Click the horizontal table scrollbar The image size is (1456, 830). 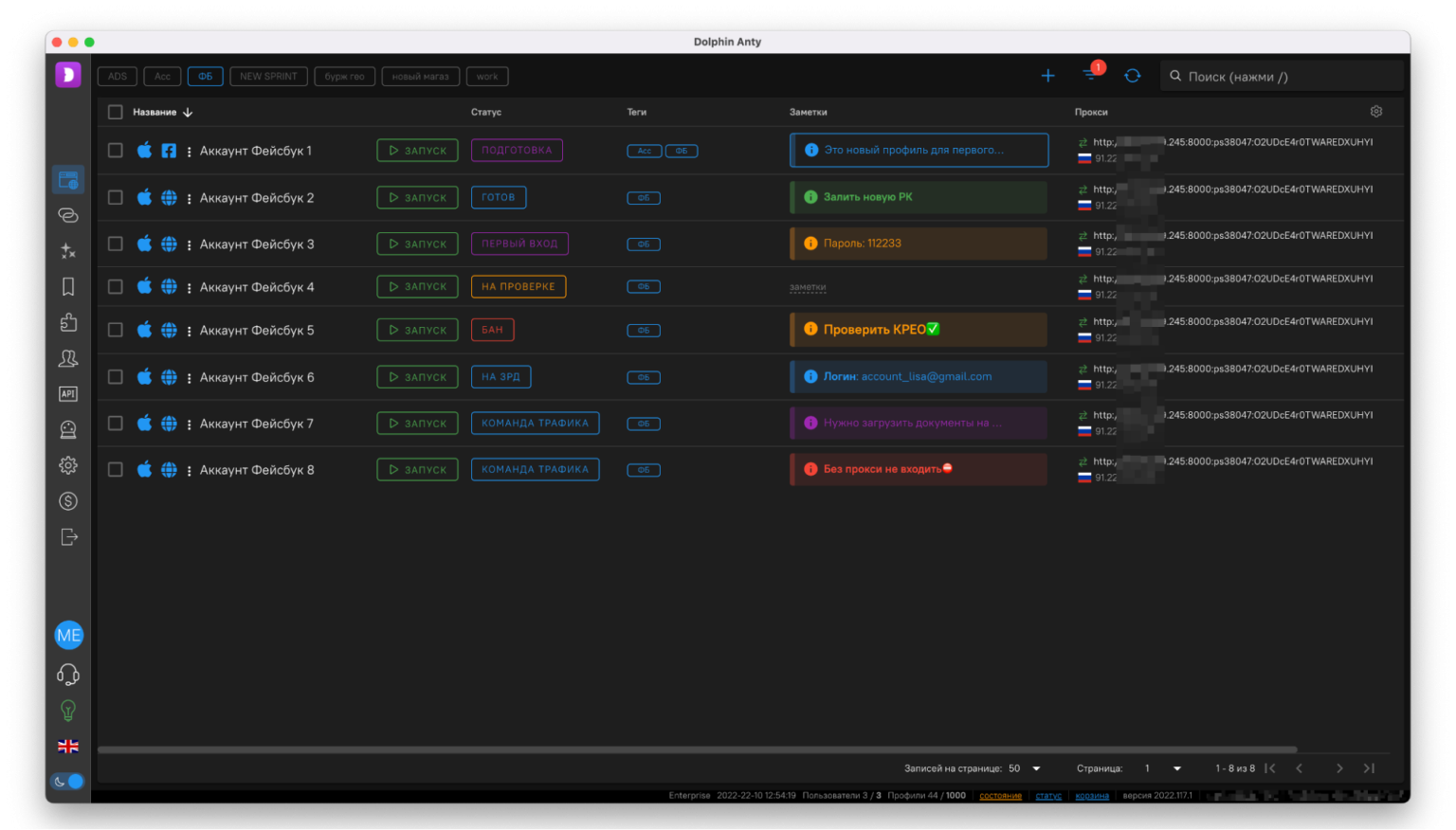pyautogui.click(x=697, y=749)
